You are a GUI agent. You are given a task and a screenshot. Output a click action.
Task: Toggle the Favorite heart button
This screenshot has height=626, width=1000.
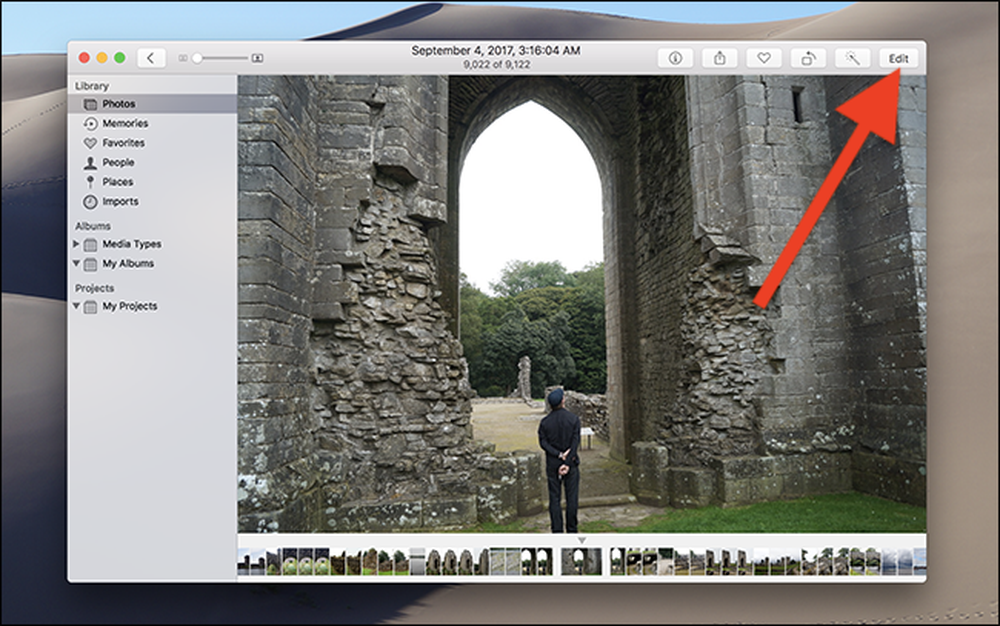point(764,58)
